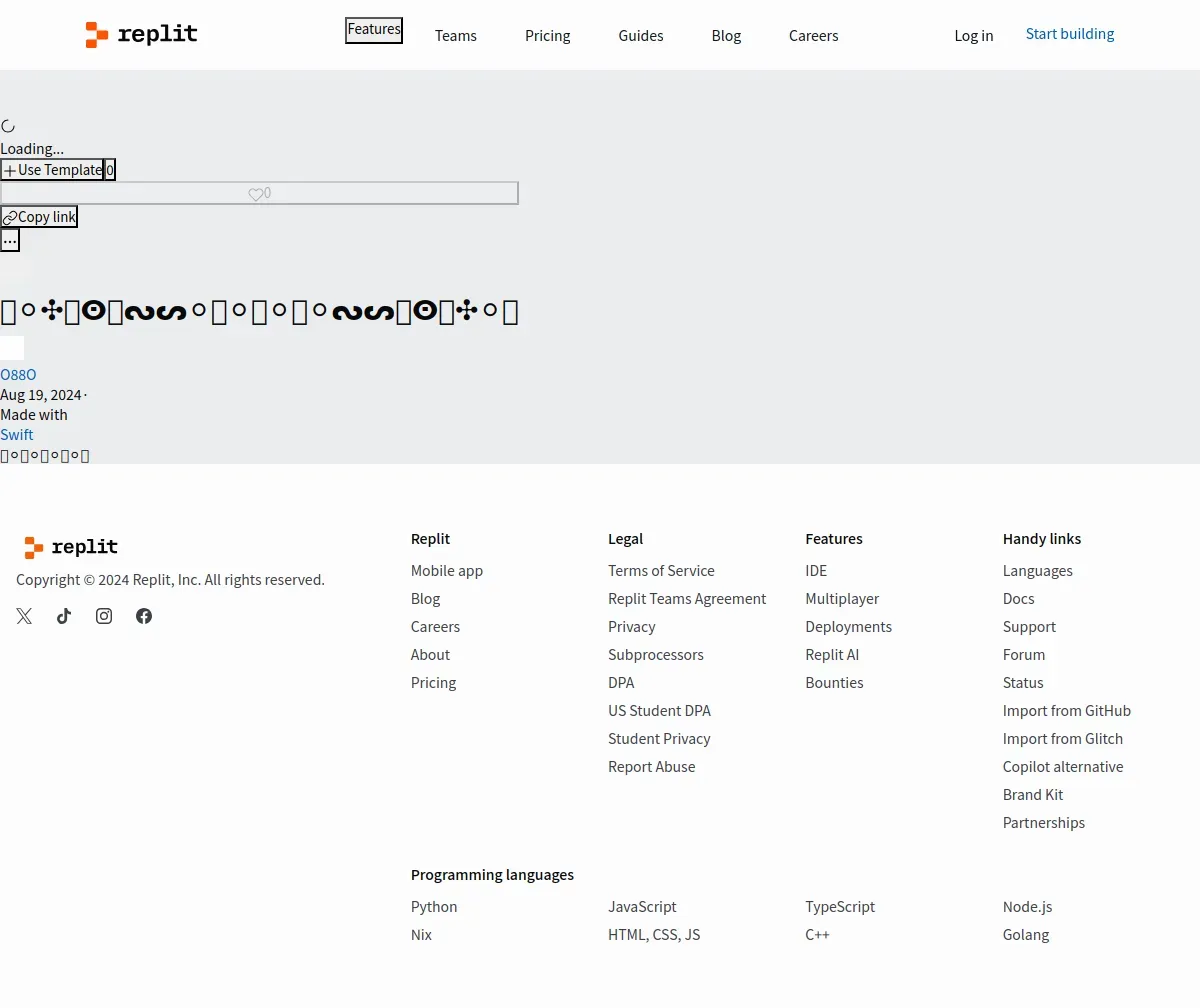Open Forum footer link

(x=1024, y=655)
